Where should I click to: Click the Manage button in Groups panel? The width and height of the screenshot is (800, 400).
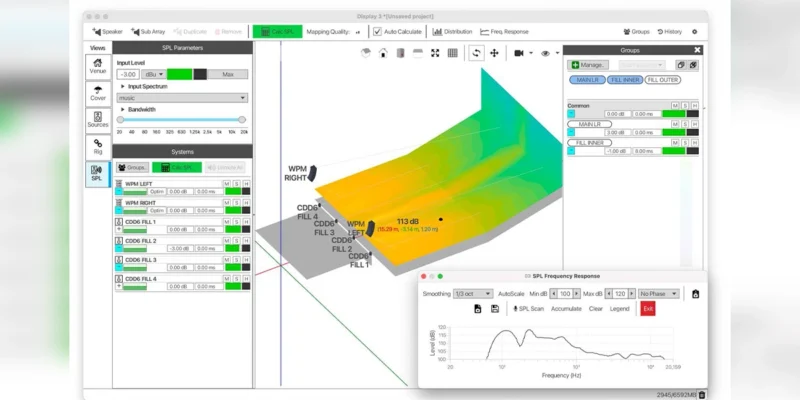[587, 65]
